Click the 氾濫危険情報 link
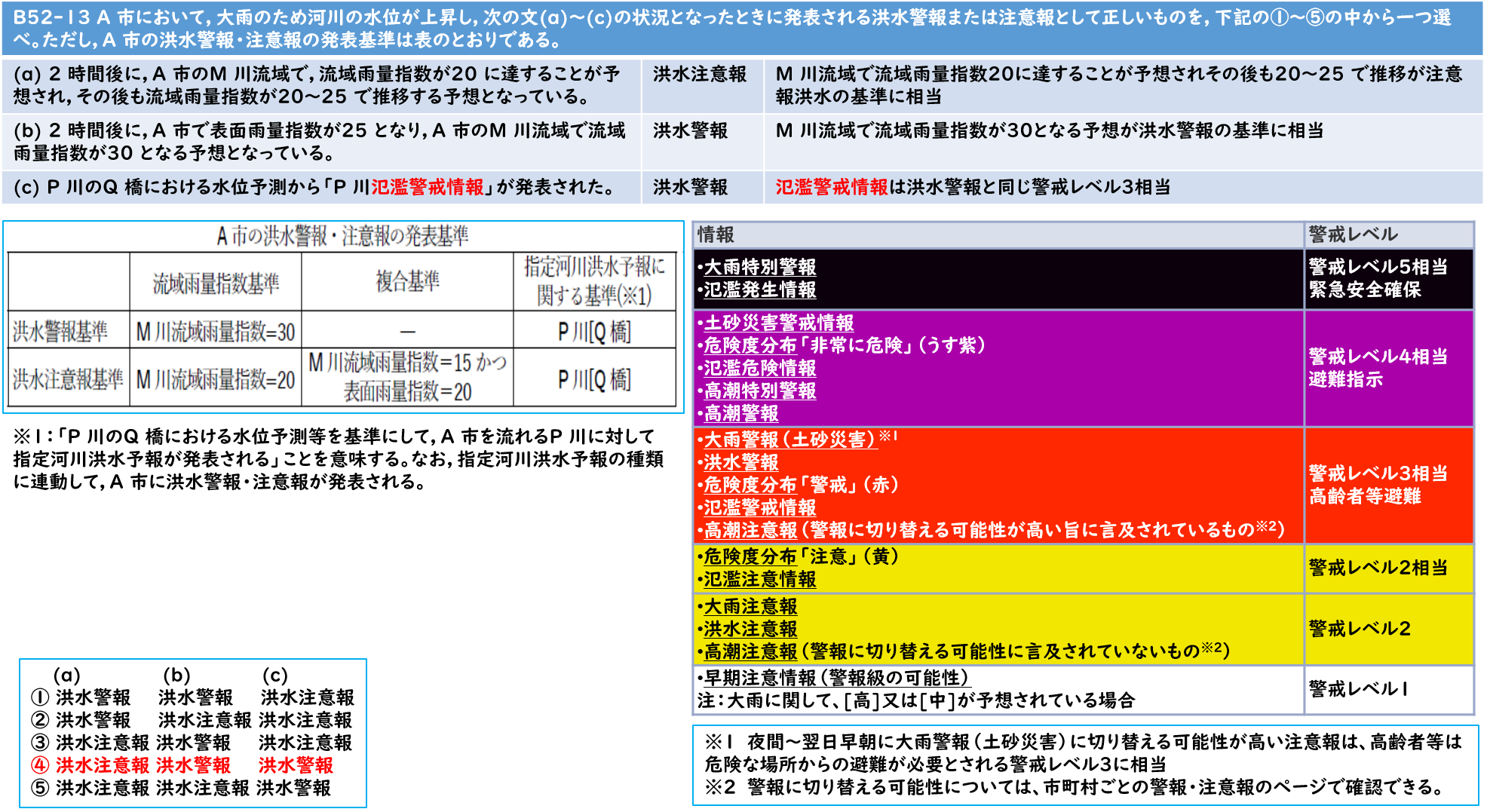The height and width of the screenshot is (812, 1487). pyautogui.click(x=759, y=369)
